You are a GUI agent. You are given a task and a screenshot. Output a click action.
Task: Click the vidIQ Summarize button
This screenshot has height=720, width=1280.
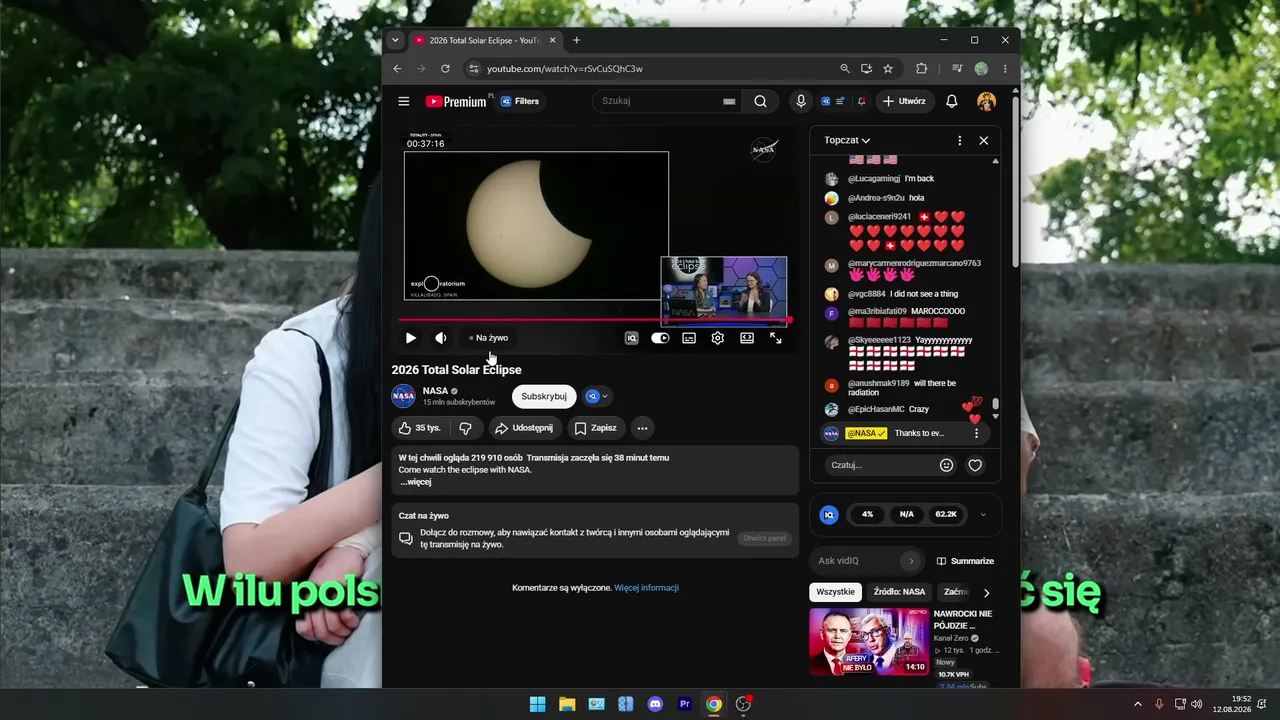tap(965, 561)
